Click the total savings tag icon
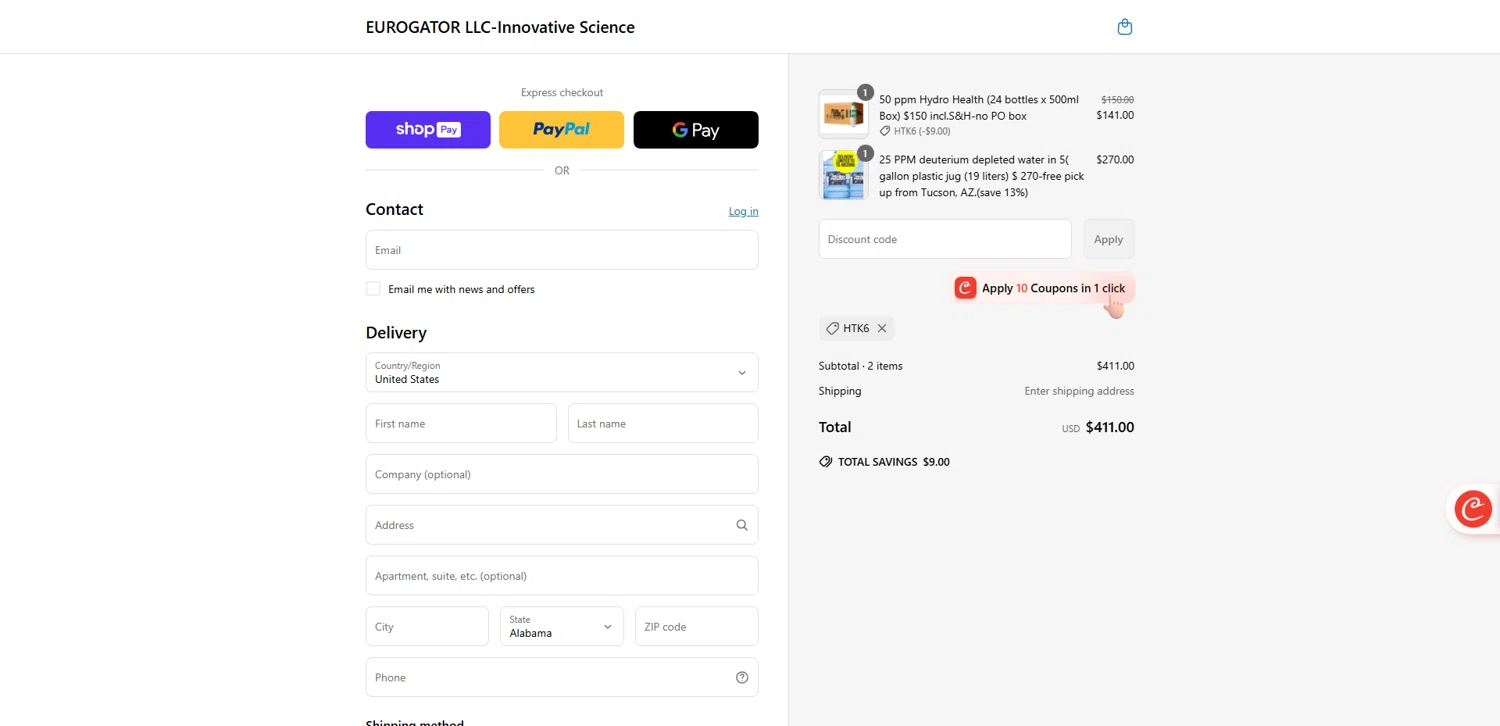1500x726 pixels. point(826,462)
